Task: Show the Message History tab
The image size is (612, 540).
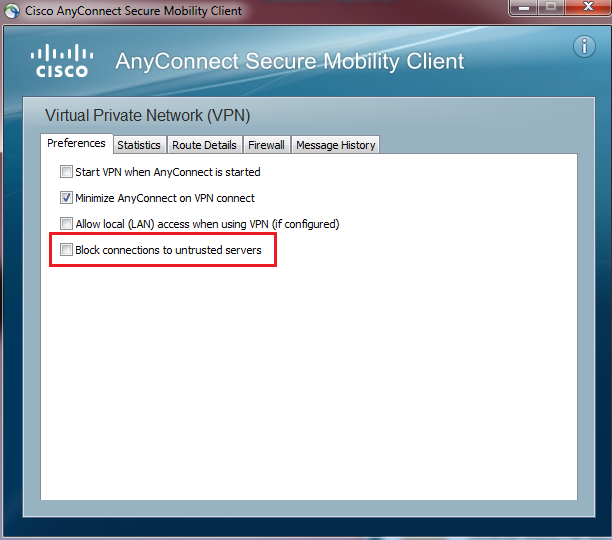Action: (336, 145)
